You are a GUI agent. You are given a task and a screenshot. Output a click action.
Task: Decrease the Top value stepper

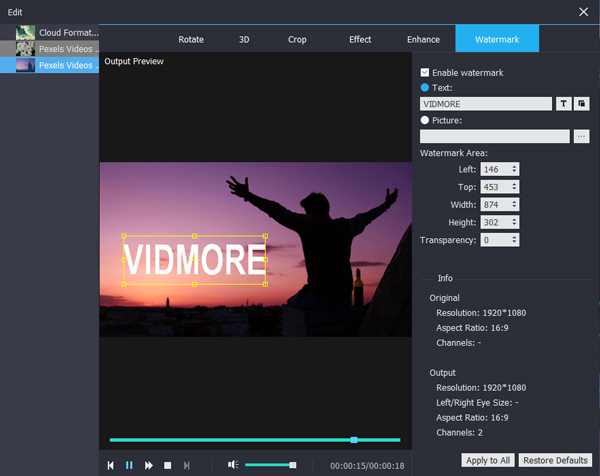pos(514,189)
